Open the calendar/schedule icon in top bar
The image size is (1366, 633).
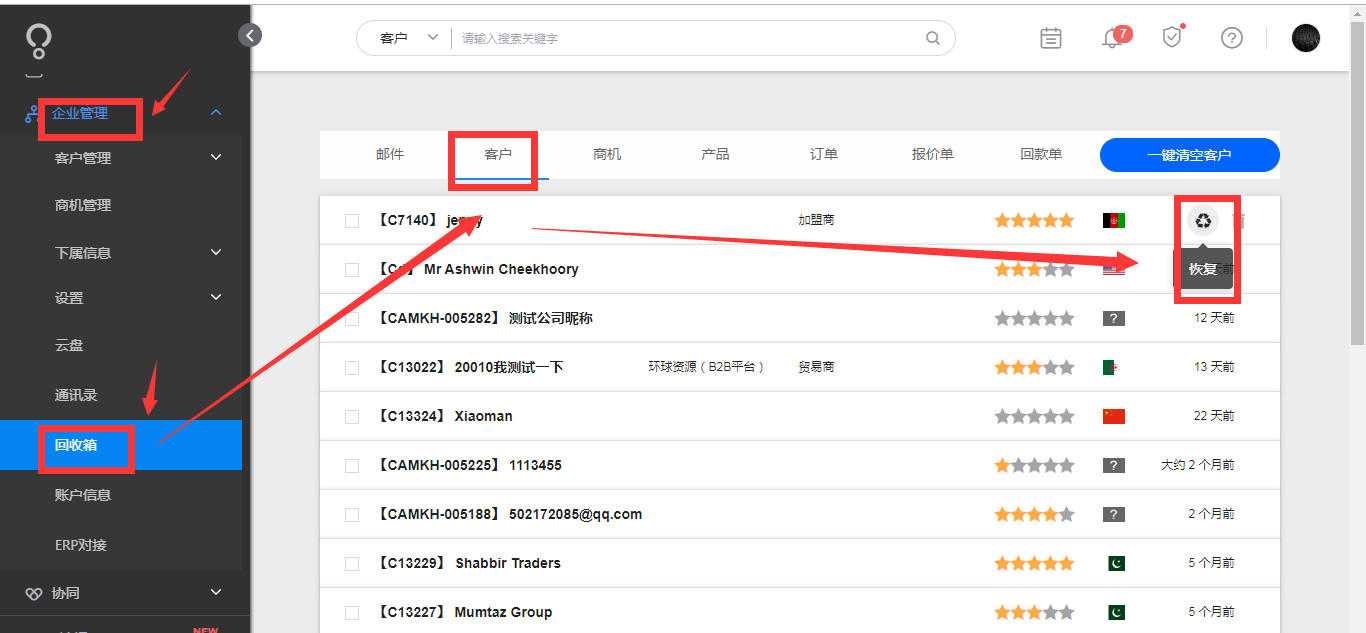pos(1050,38)
